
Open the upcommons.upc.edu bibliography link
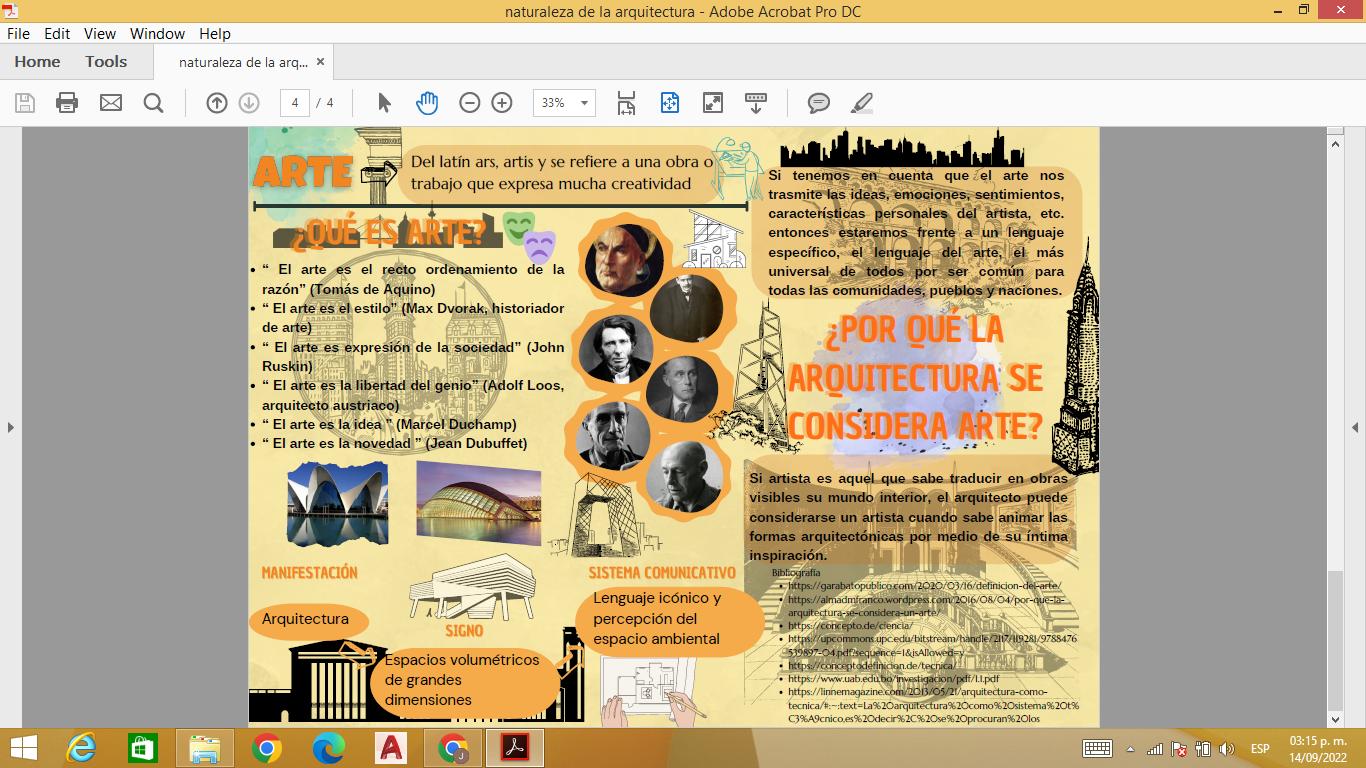[x=932, y=645]
